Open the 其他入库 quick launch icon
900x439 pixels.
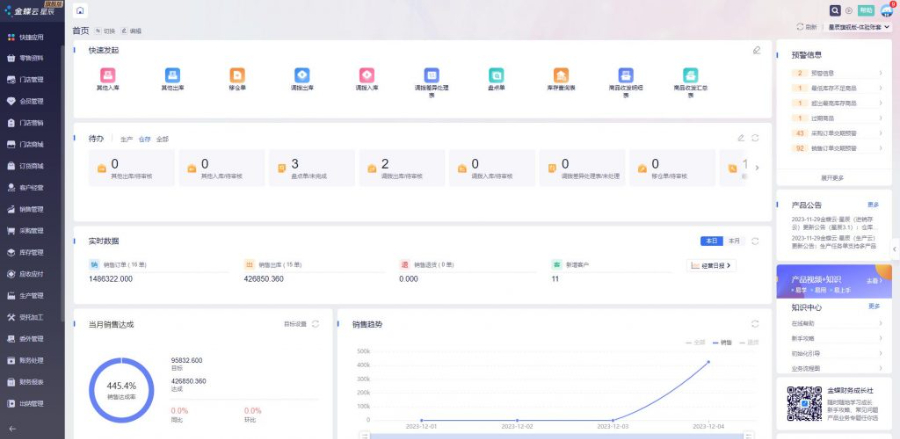click(x=107, y=76)
